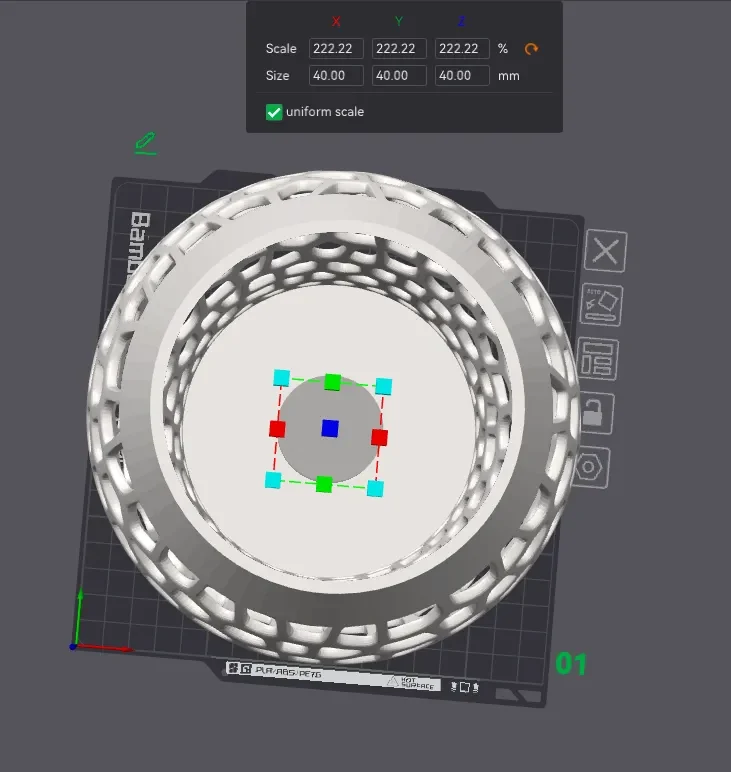Click the Scale Z percentage field

pos(462,49)
